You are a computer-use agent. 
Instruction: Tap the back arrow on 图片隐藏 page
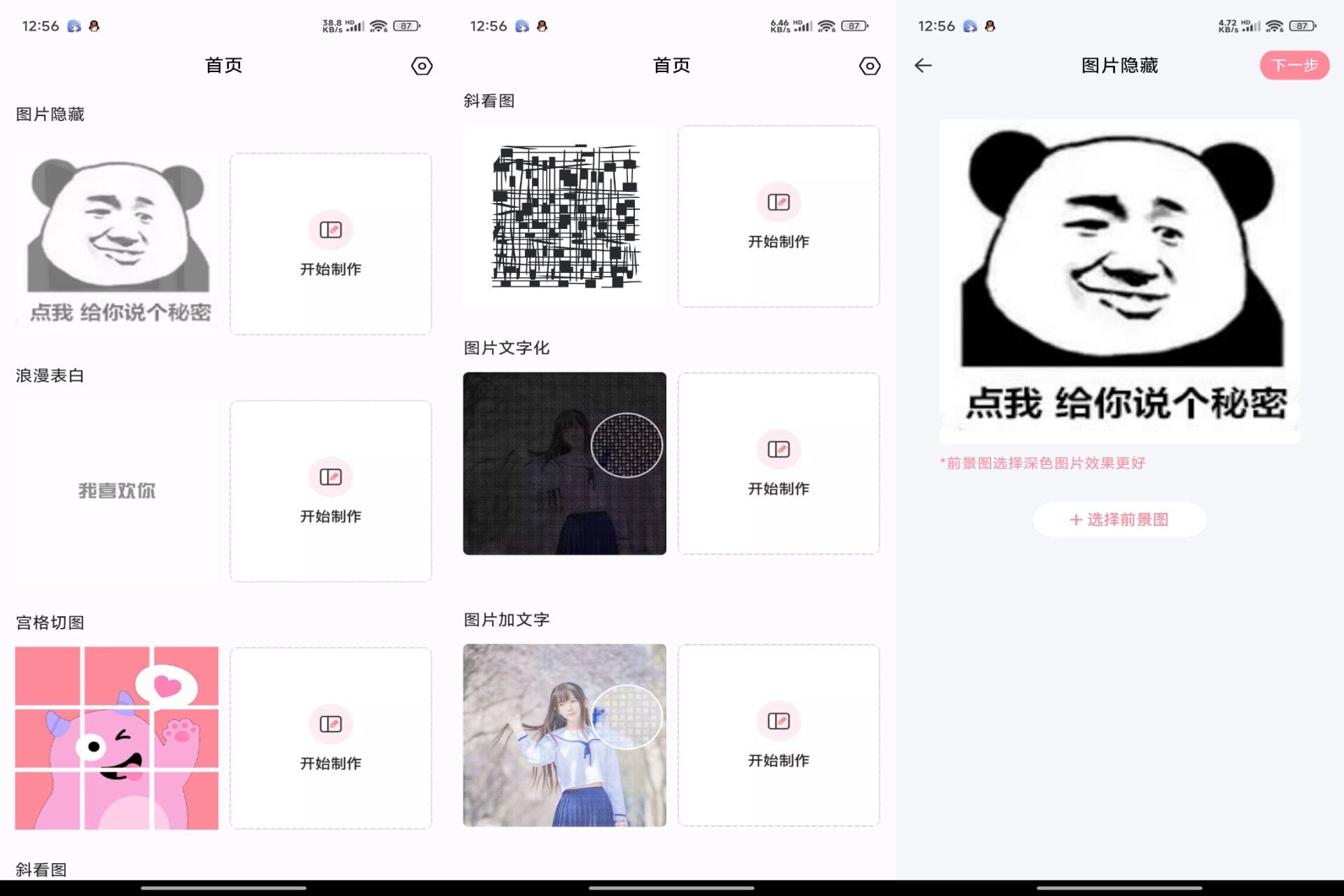(x=923, y=65)
